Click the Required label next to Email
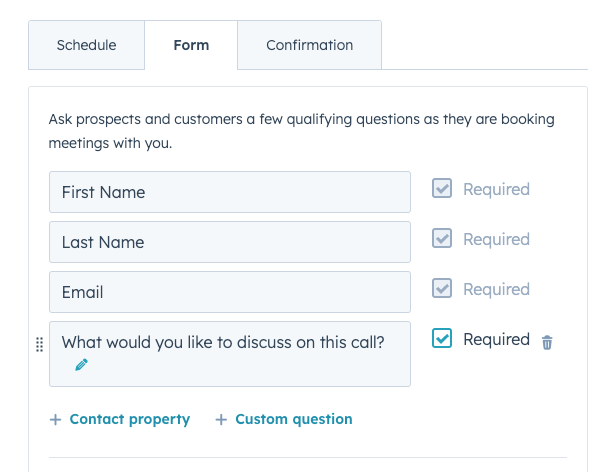 click(496, 289)
